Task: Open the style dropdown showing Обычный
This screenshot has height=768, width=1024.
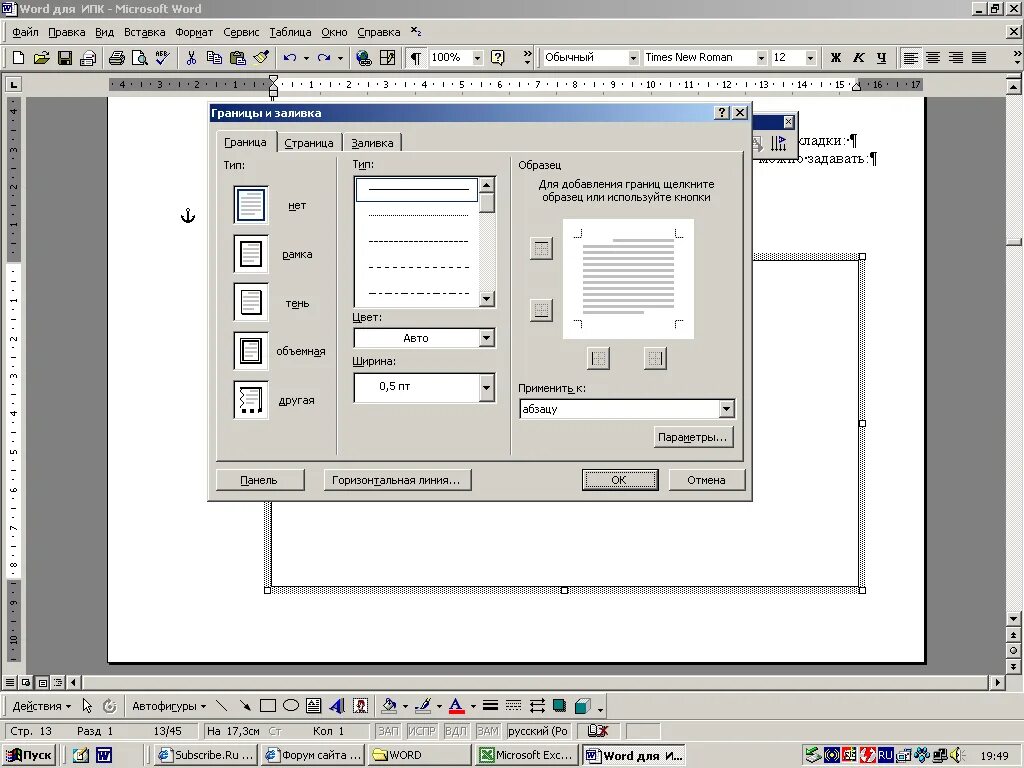Action: [x=633, y=57]
